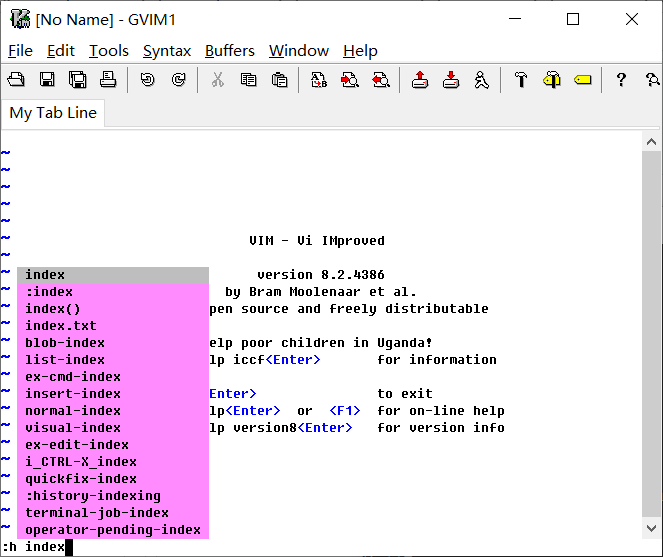Screen dimensions: 663x557
Task: Click the Run Script icon
Action: coord(482,80)
